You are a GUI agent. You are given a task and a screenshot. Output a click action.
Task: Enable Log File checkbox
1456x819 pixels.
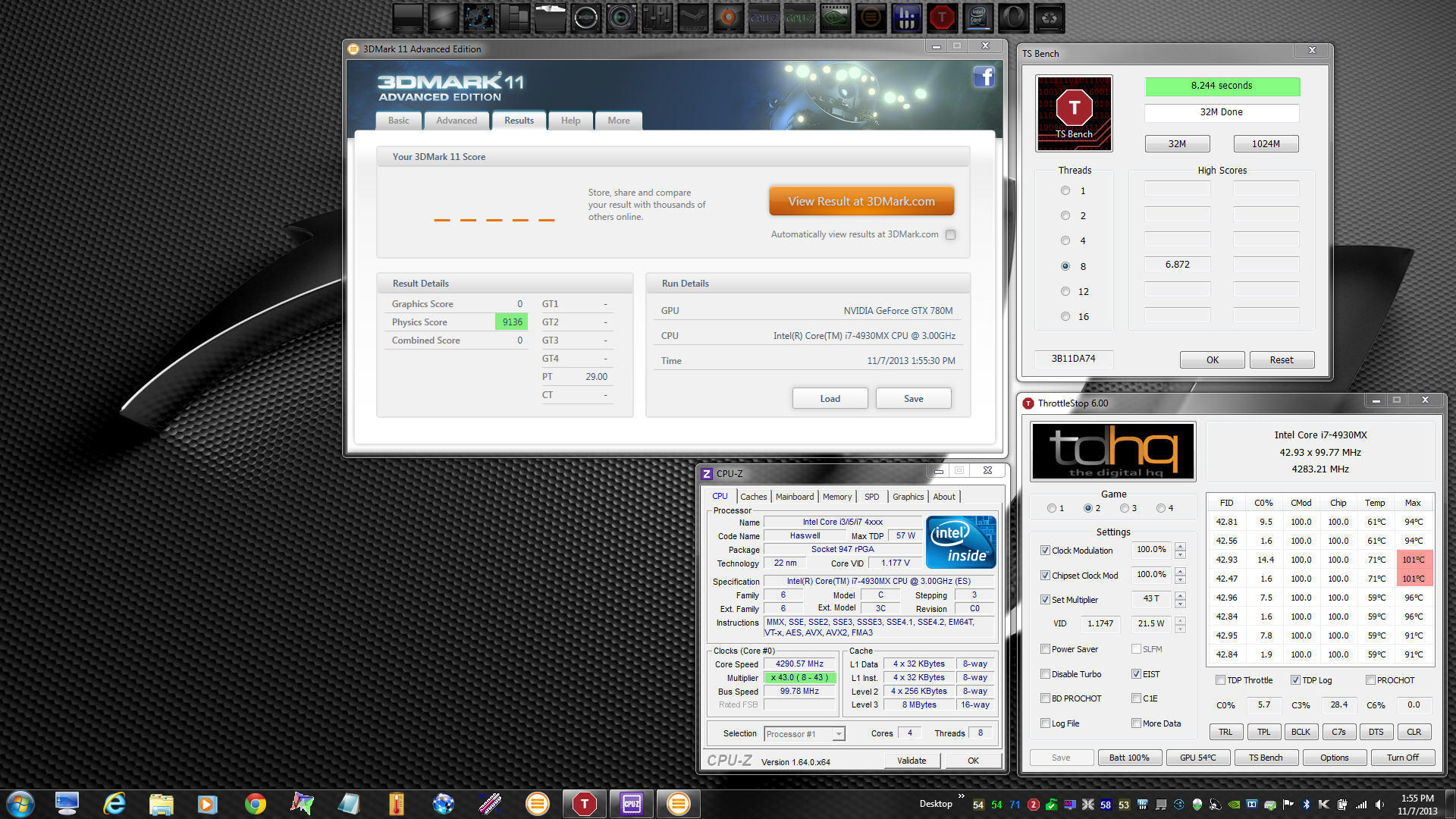[x=1045, y=723]
